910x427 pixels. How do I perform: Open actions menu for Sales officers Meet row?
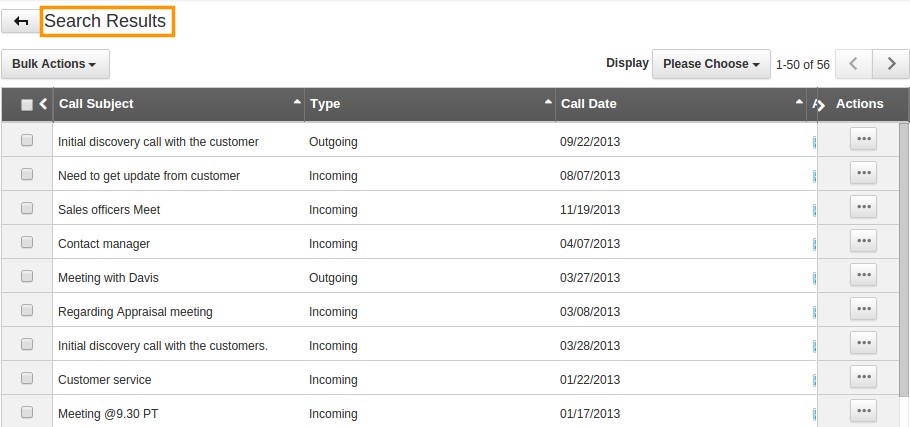[x=863, y=207]
